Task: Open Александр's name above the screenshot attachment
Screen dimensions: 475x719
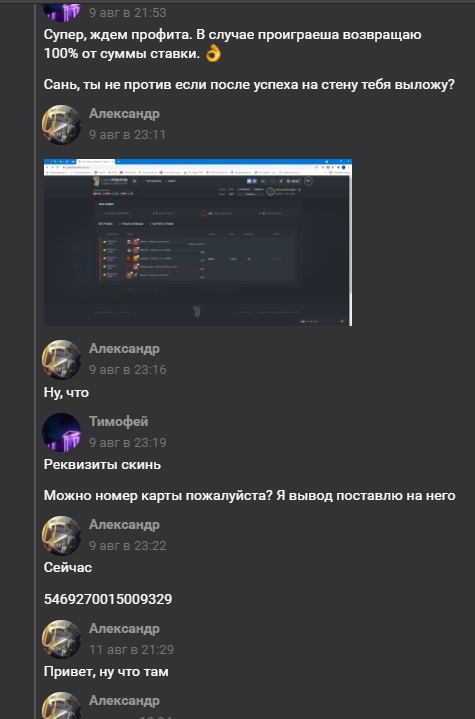Action: [x=124, y=113]
